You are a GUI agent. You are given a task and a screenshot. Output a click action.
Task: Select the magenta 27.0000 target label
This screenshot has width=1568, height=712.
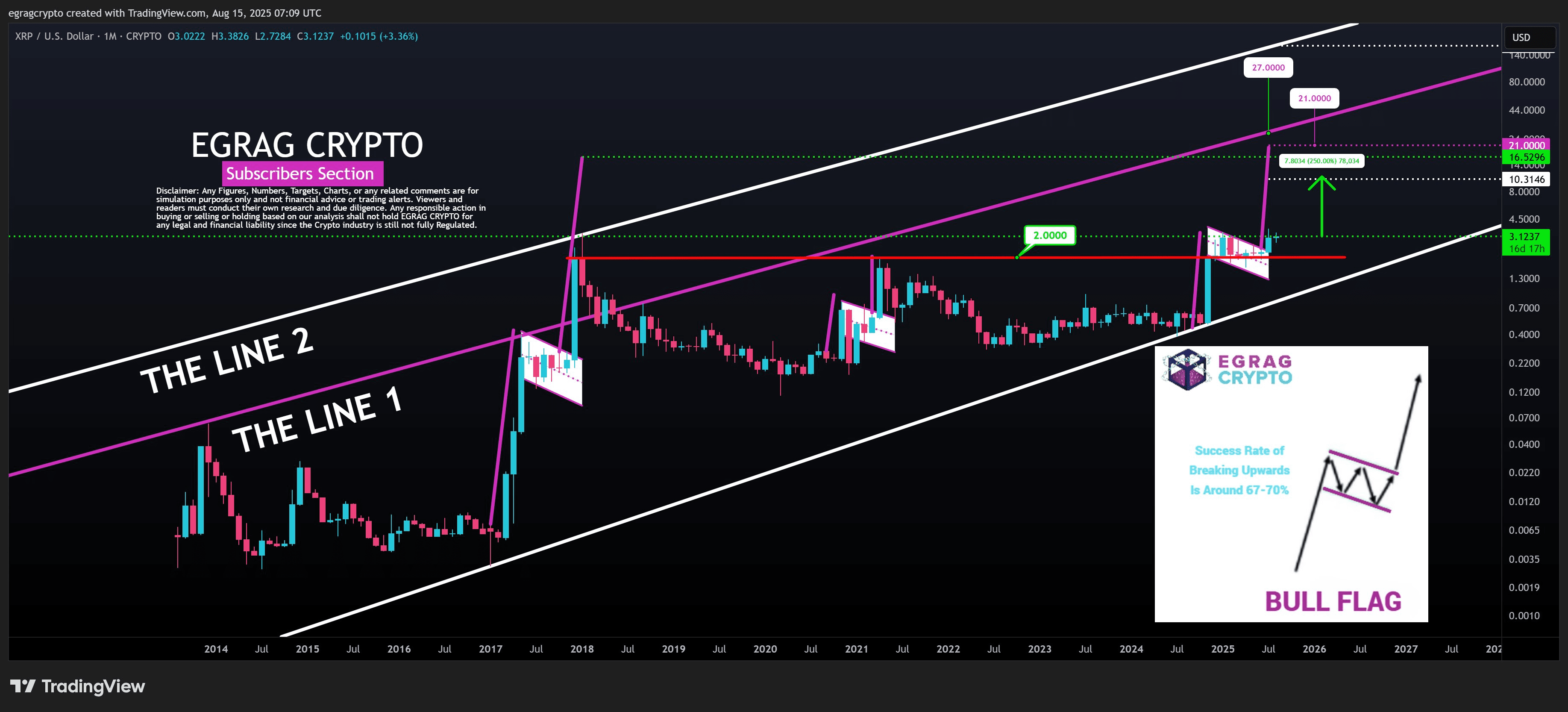click(x=1268, y=68)
